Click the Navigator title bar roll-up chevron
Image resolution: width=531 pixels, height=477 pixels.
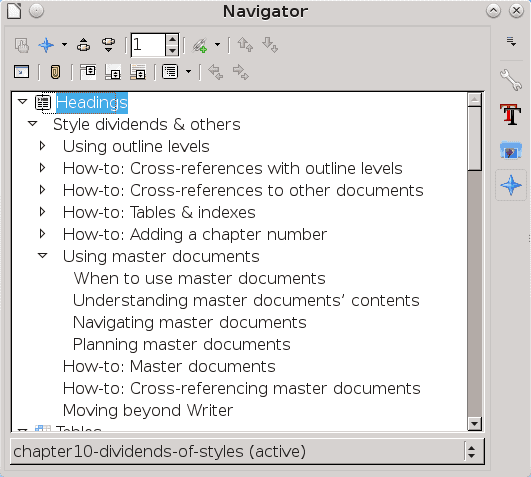pos(493,11)
